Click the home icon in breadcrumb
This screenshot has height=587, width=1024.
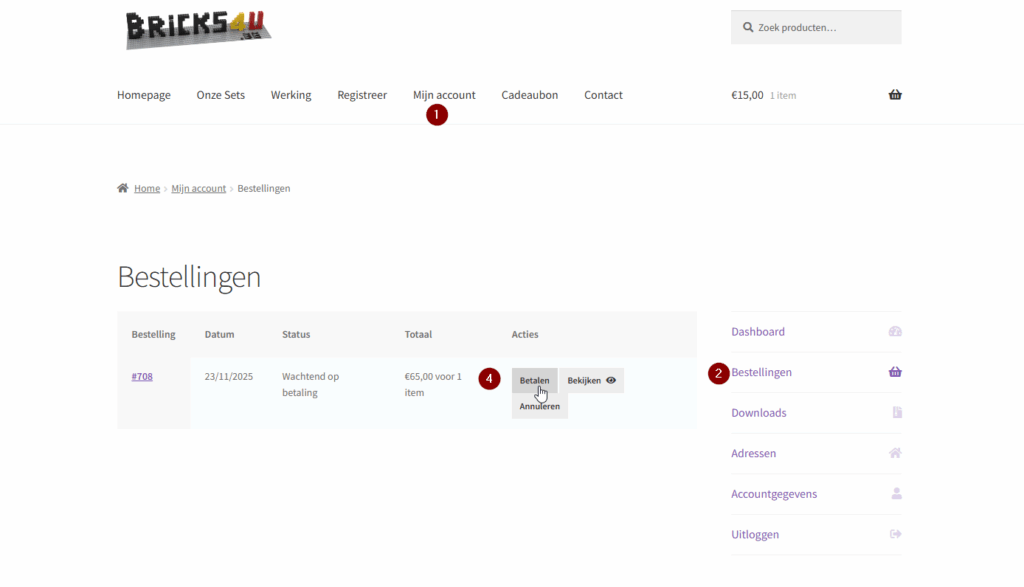pyautogui.click(x=123, y=188)
